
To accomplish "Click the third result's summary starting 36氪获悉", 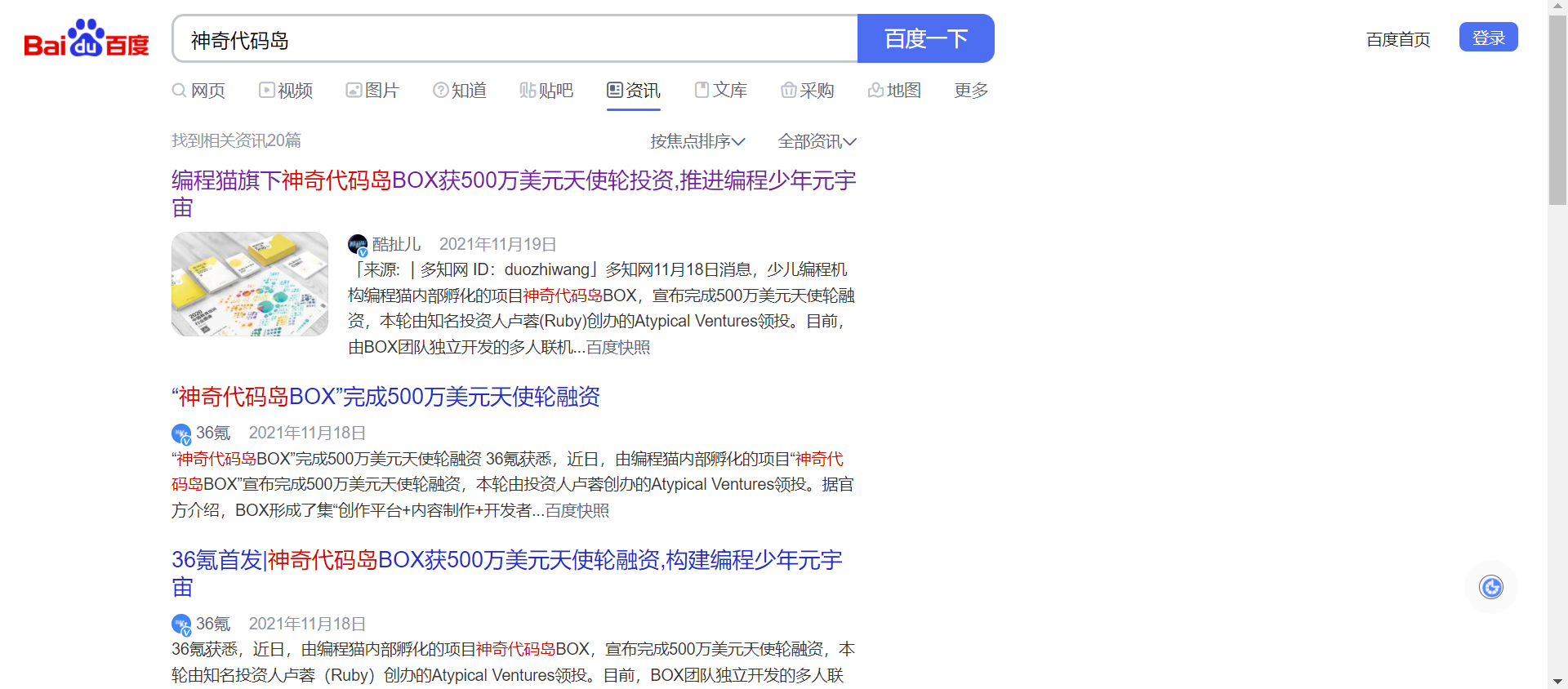I will click(514, 663).
